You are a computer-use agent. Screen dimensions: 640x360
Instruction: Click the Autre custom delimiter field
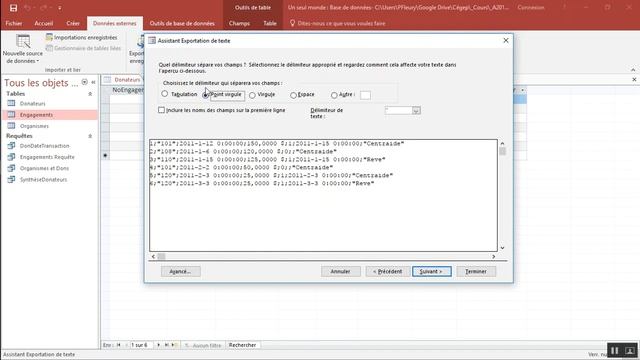pyautogui.click(x=365, y=95)
